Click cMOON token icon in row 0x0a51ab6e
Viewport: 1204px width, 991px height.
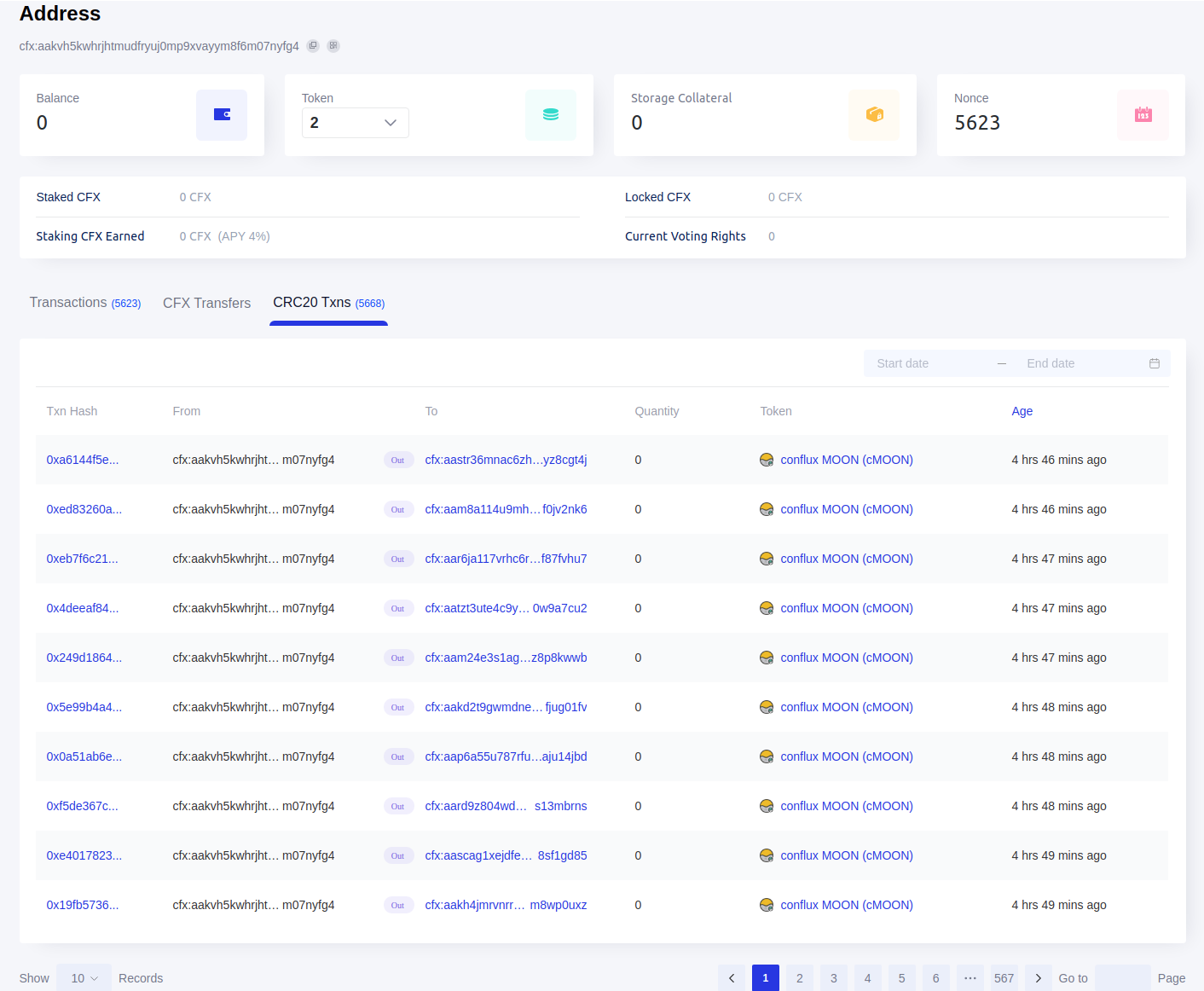[767, 756]
